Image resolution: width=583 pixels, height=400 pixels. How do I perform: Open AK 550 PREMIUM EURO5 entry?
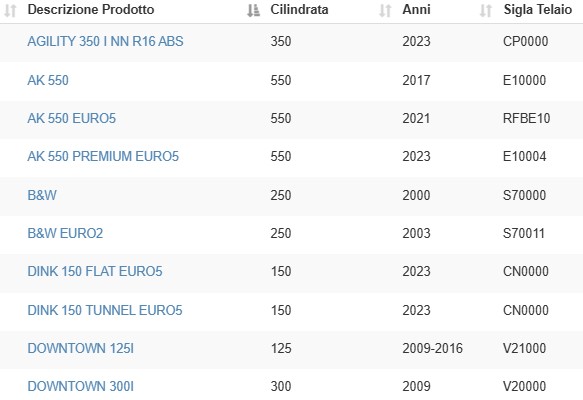(103, 156)
